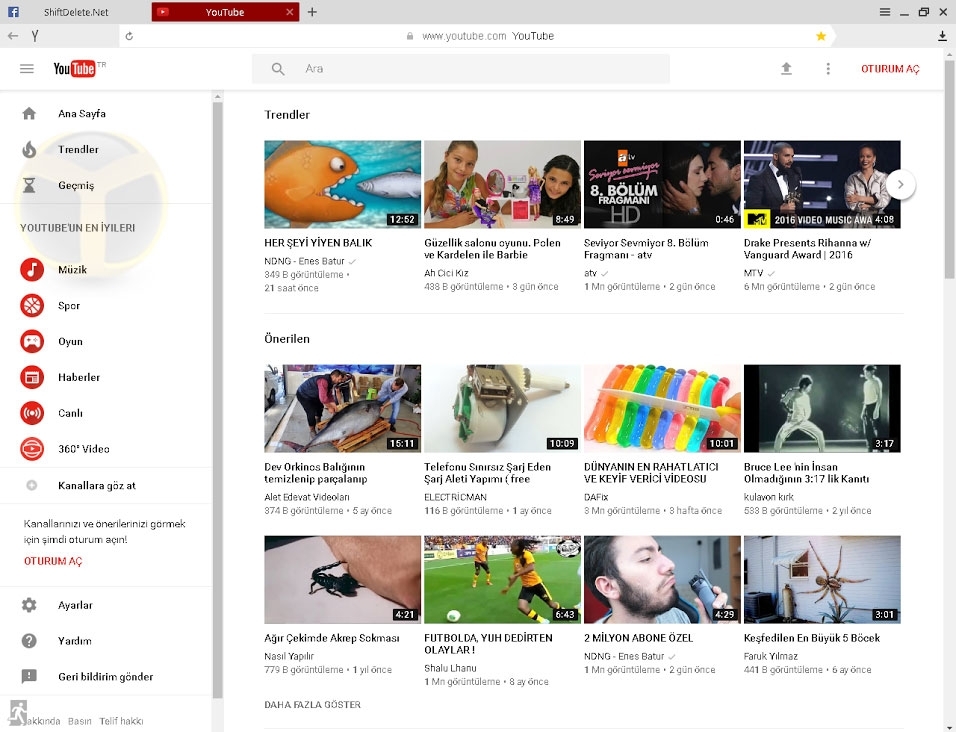Play the HER ŞEYİ YİYEN BALIK thumbnail
The height and width of the screenshot is (732, 956).
point(342,184)
